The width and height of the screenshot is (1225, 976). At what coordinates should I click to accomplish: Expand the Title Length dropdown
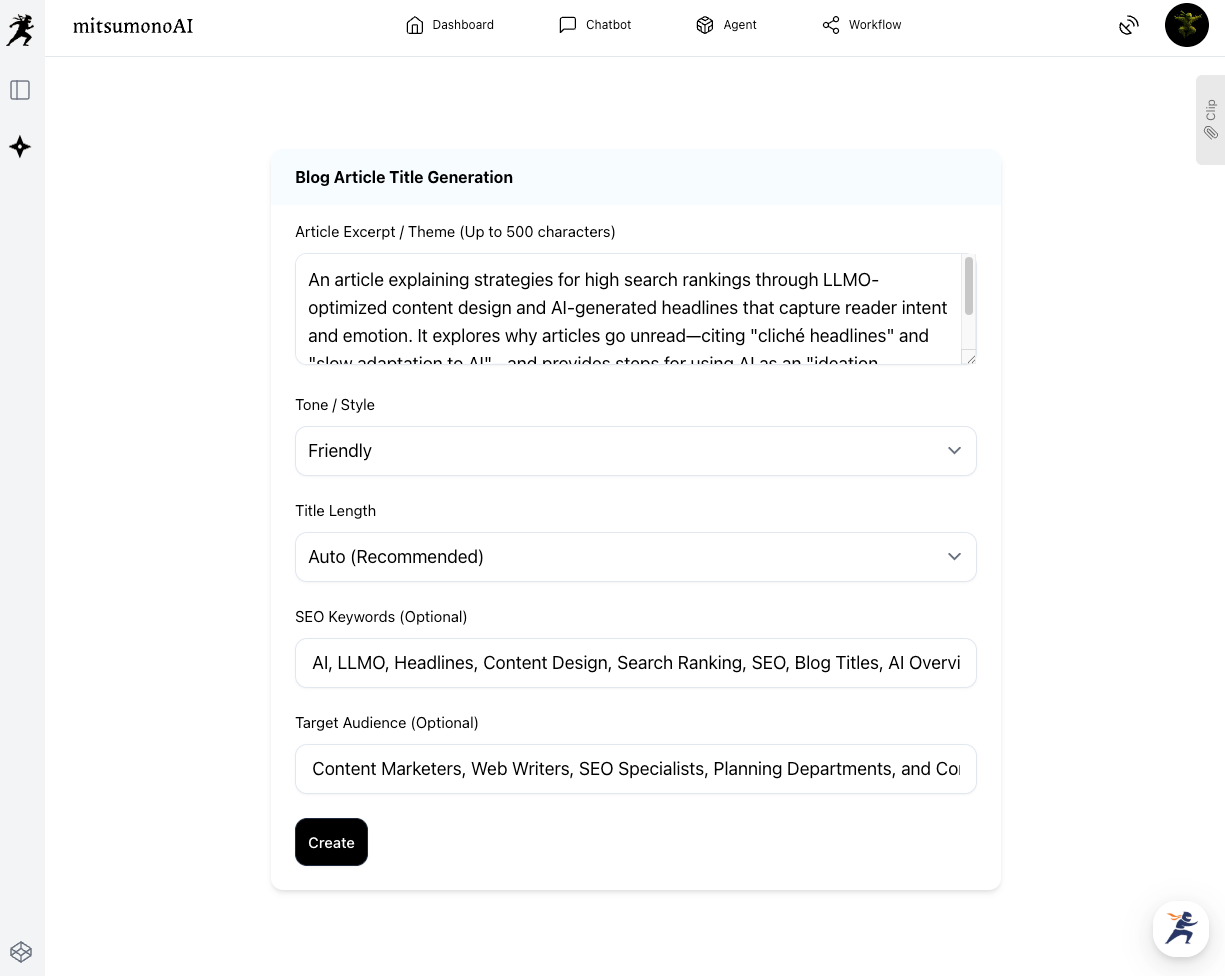coord(635,557)
